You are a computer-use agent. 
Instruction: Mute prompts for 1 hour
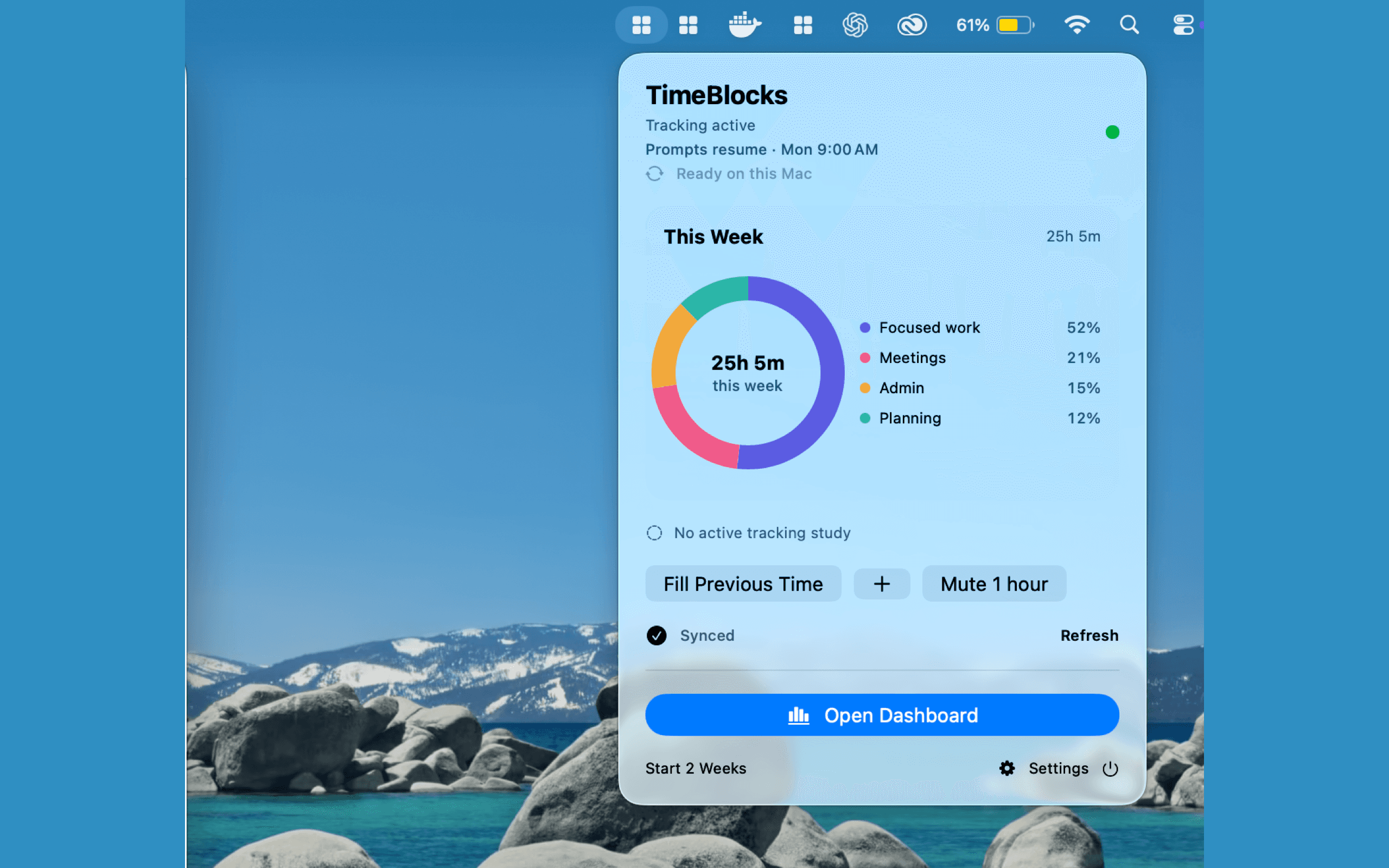(x=994, y=584)
